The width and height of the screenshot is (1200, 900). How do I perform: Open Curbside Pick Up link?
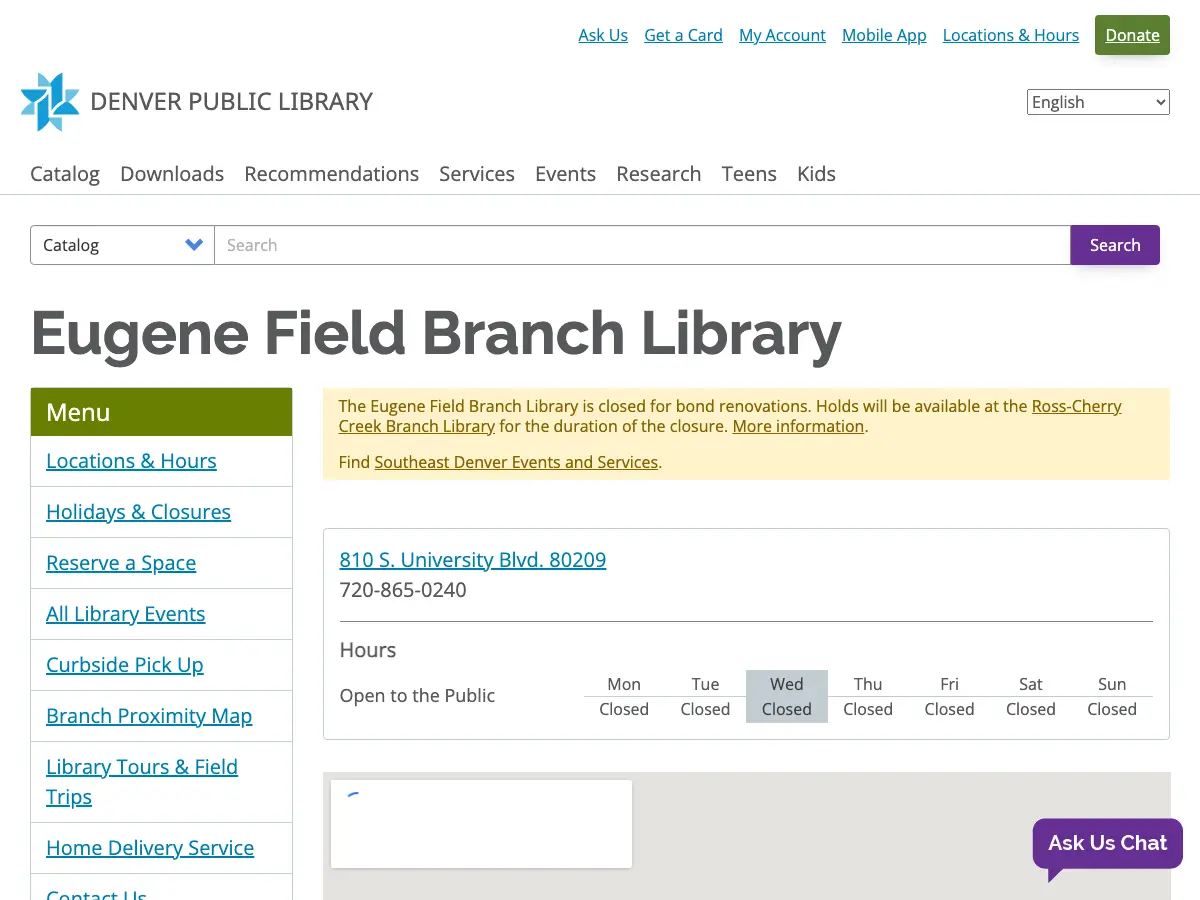pyautogui.click(x=124, y=665)
